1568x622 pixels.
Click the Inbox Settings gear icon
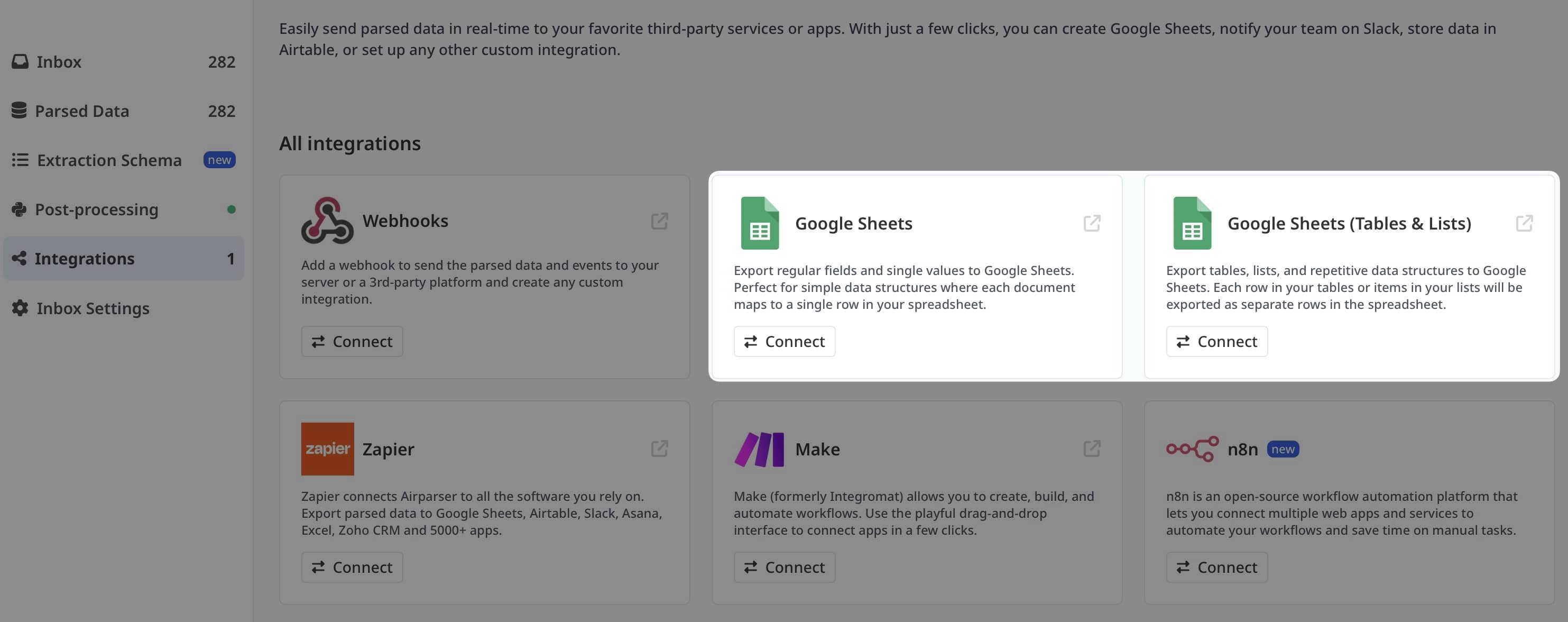coord(19,308)
